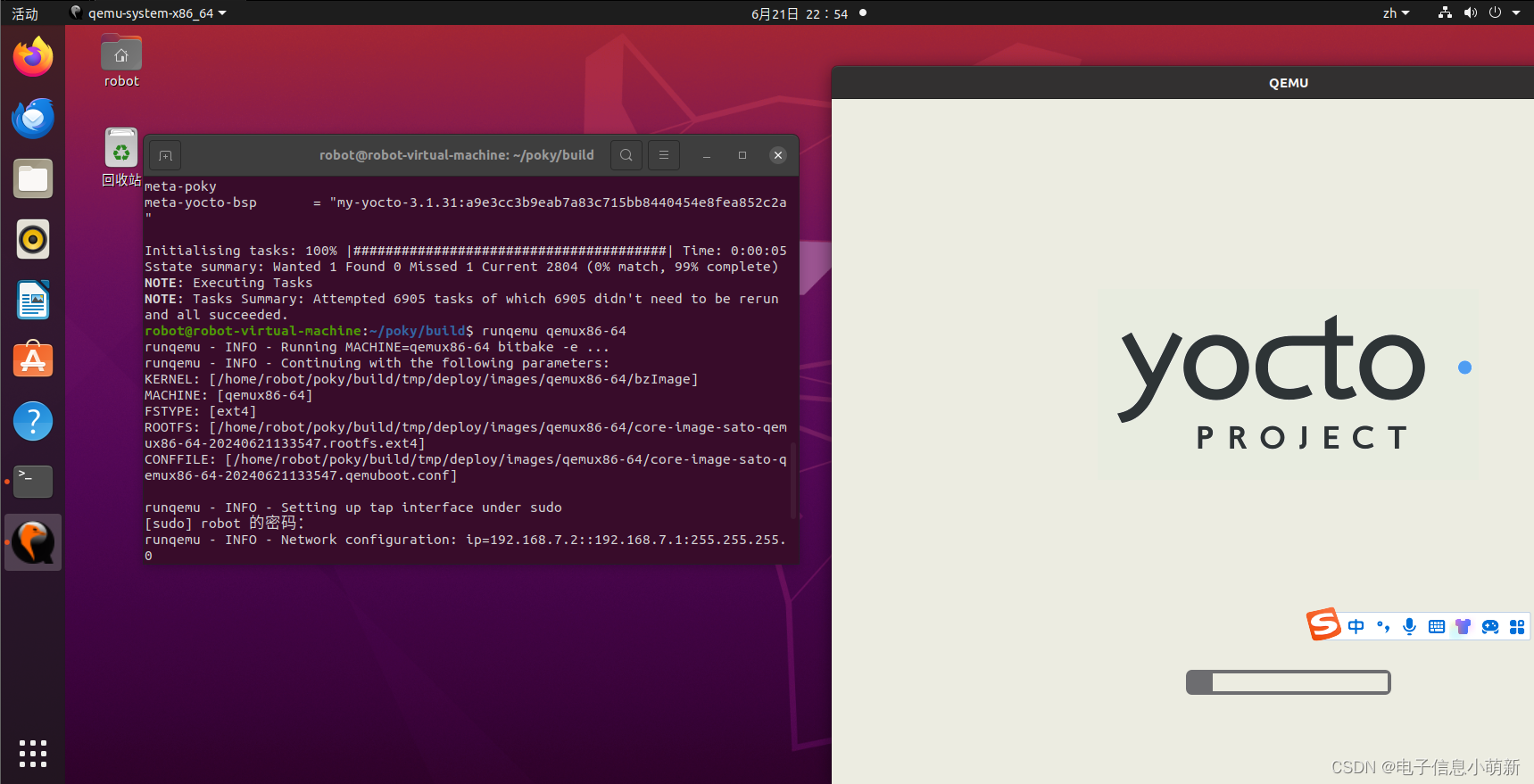Expand the qemu-system-x86_64 app menu
The width and height of the screenshot is (1534, 784).
[148, 13]
